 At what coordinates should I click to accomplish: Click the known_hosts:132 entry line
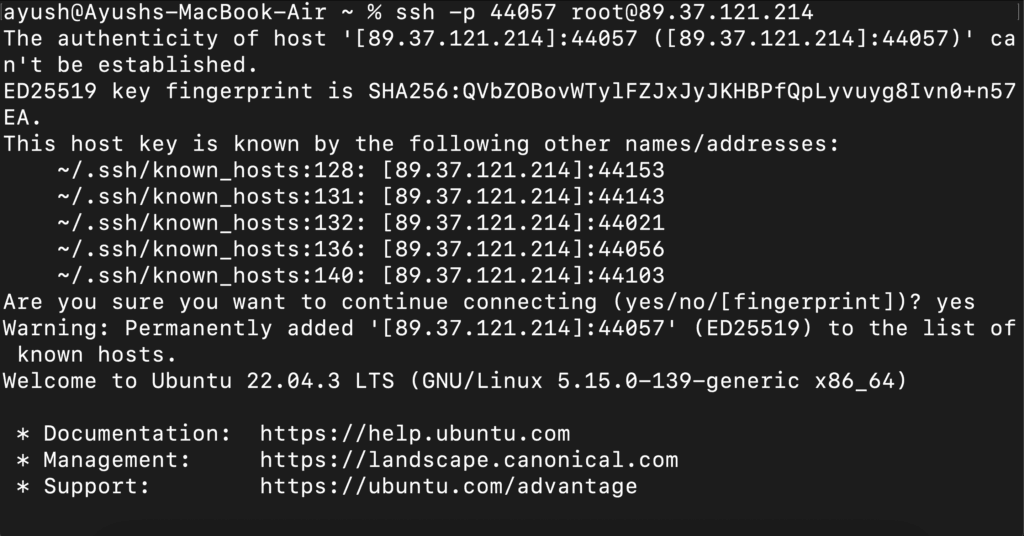point(360,223)
